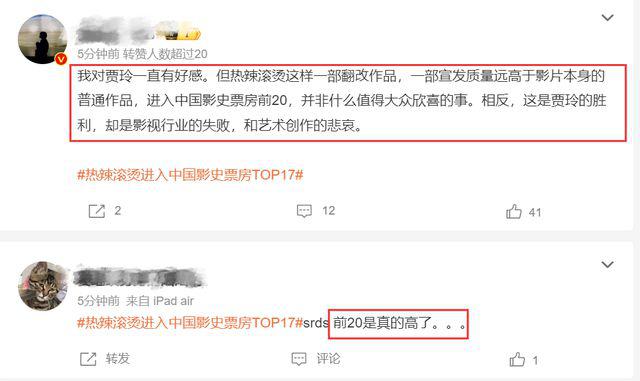Like the first post with 41 likes
Image resolution: width=640 pixels, height=381 pixels.
[513, 212]
